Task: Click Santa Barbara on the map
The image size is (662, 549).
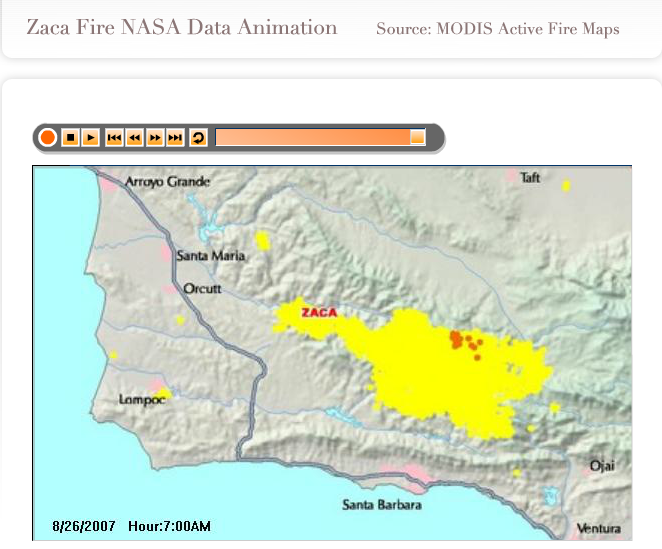Action: click(x=381, y=504)
